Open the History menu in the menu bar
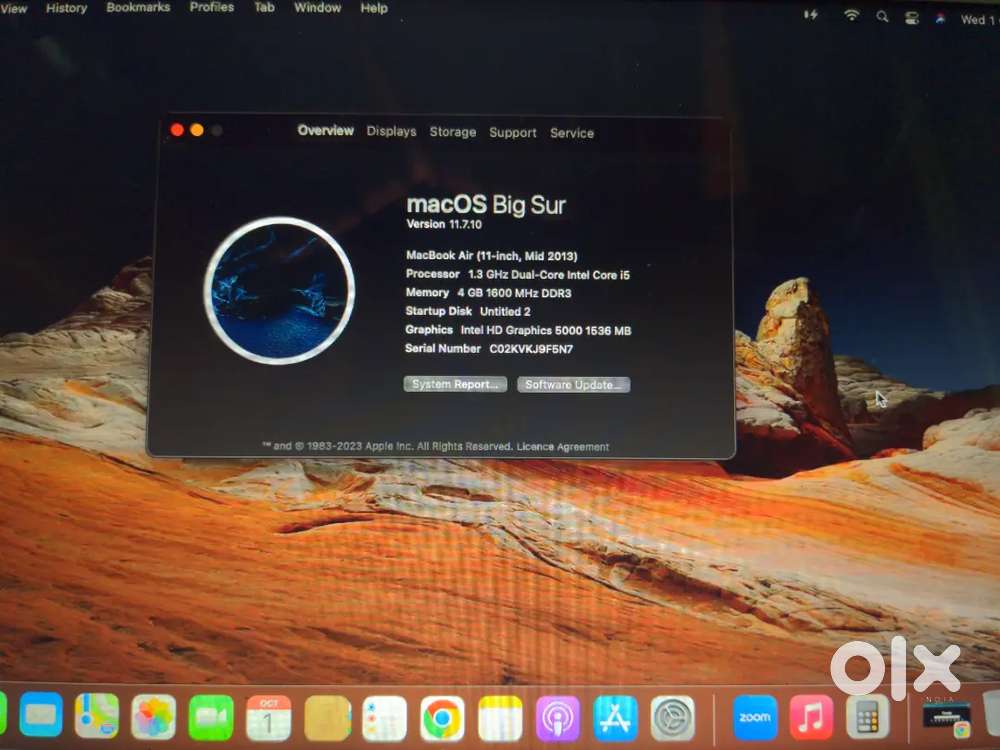The width and height of the screenshot is (1000, 750). pos(66,8)
